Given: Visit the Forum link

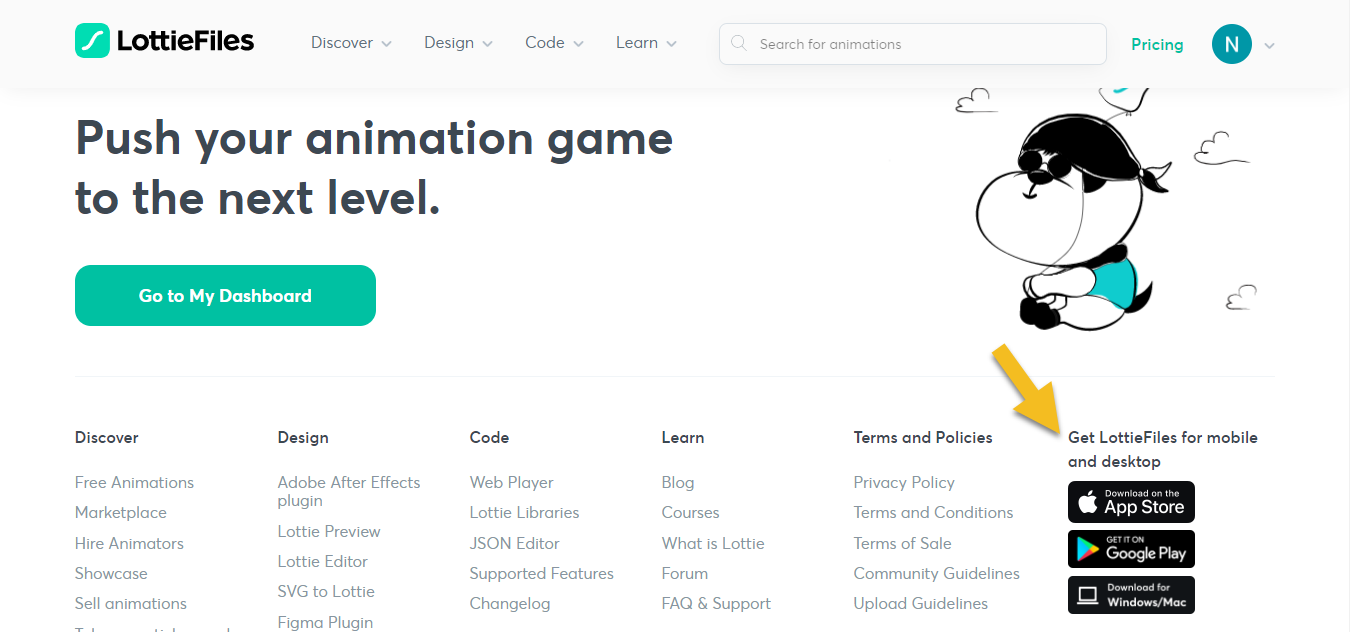Looking at the screenshot, I should click(685, 573).
